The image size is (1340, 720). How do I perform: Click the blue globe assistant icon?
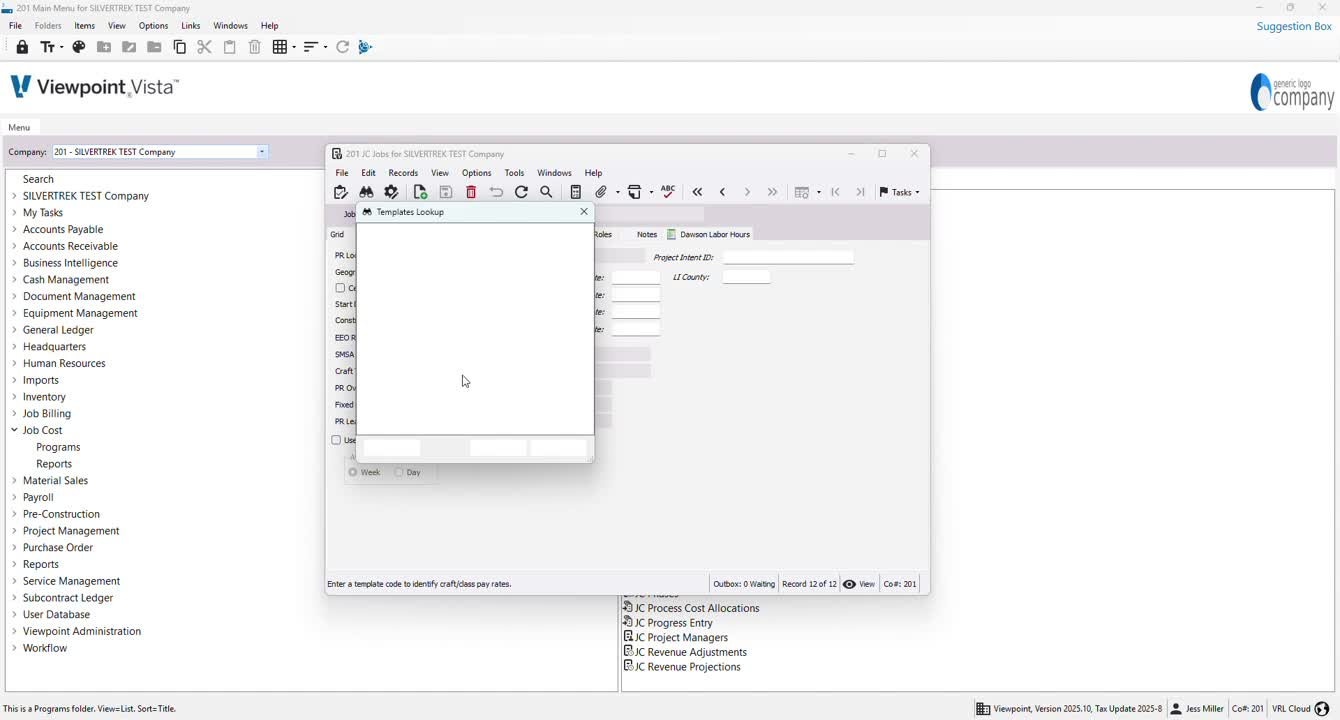click(365, 47)
